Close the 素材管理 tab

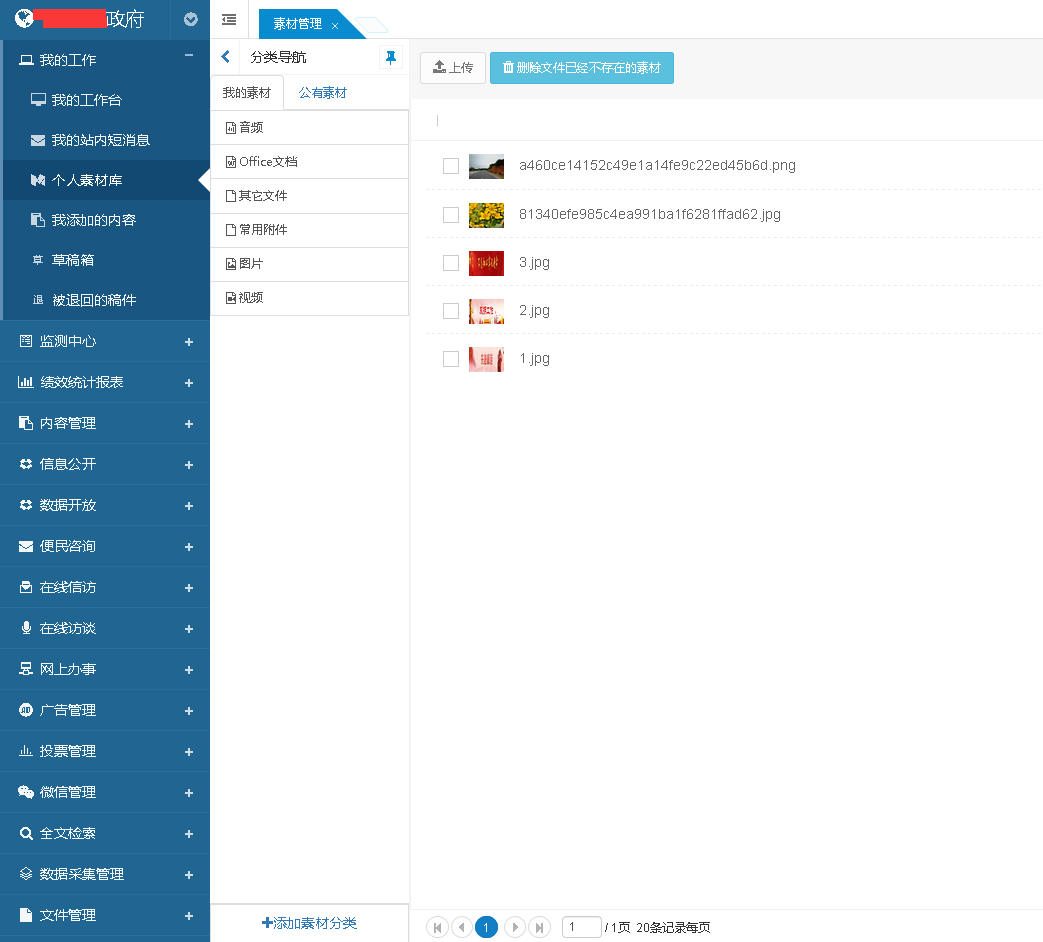click(x=335, y=25)
